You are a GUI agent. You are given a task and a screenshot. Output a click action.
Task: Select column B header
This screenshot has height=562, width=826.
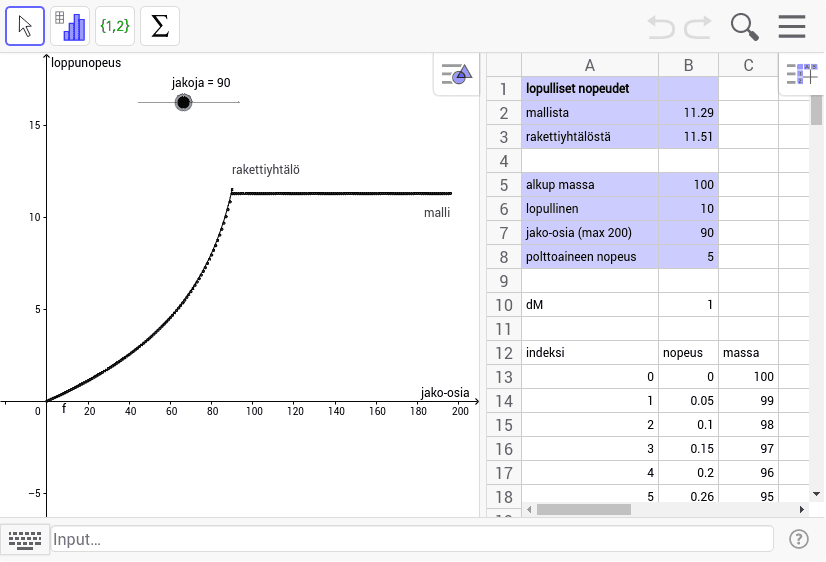689,65
